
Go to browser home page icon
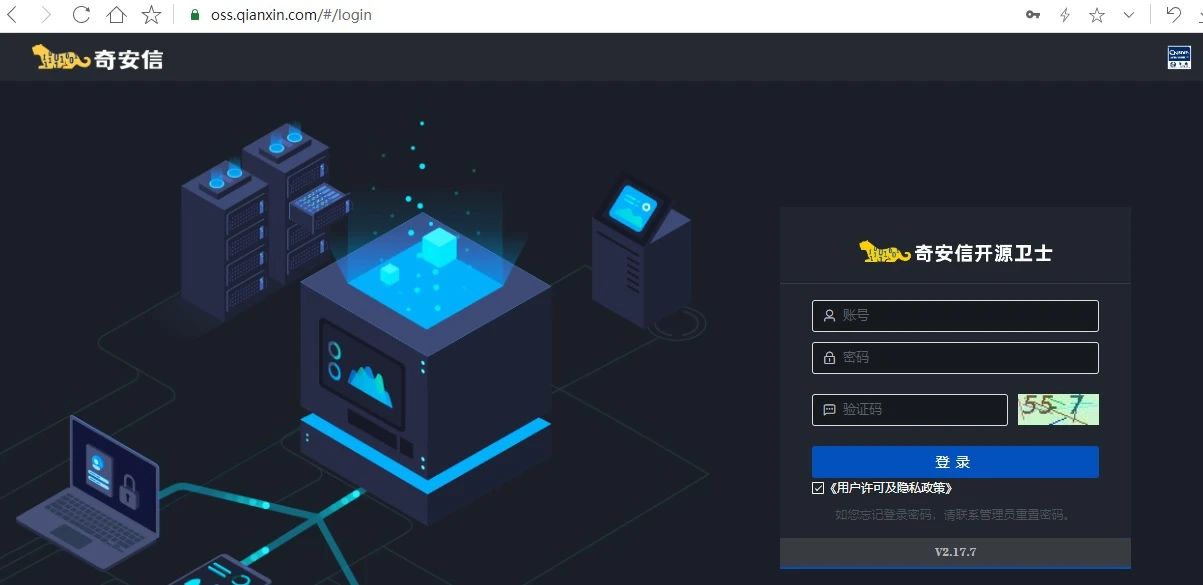tap(116, 15)
